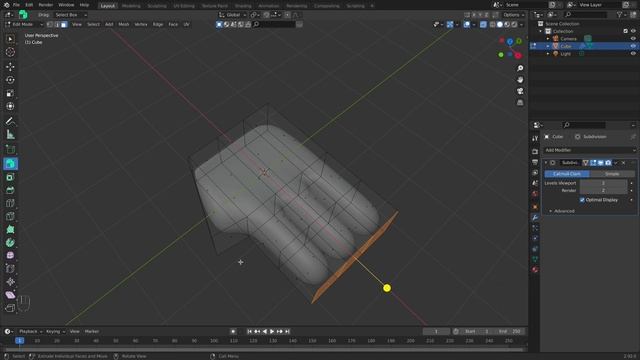This screenshot has height=360, width=640.
Task: Open the Add Modifier dropdown
Action: click(590, 150)
